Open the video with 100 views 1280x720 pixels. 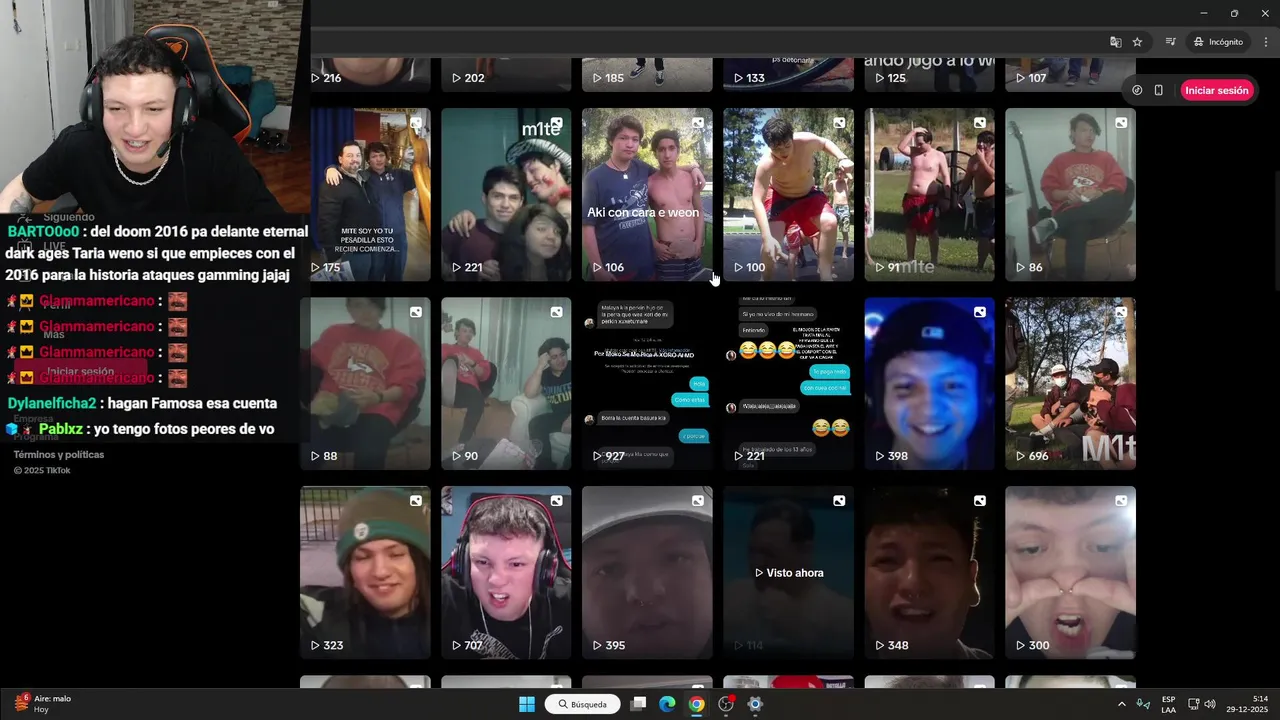[x=788, y=195]
